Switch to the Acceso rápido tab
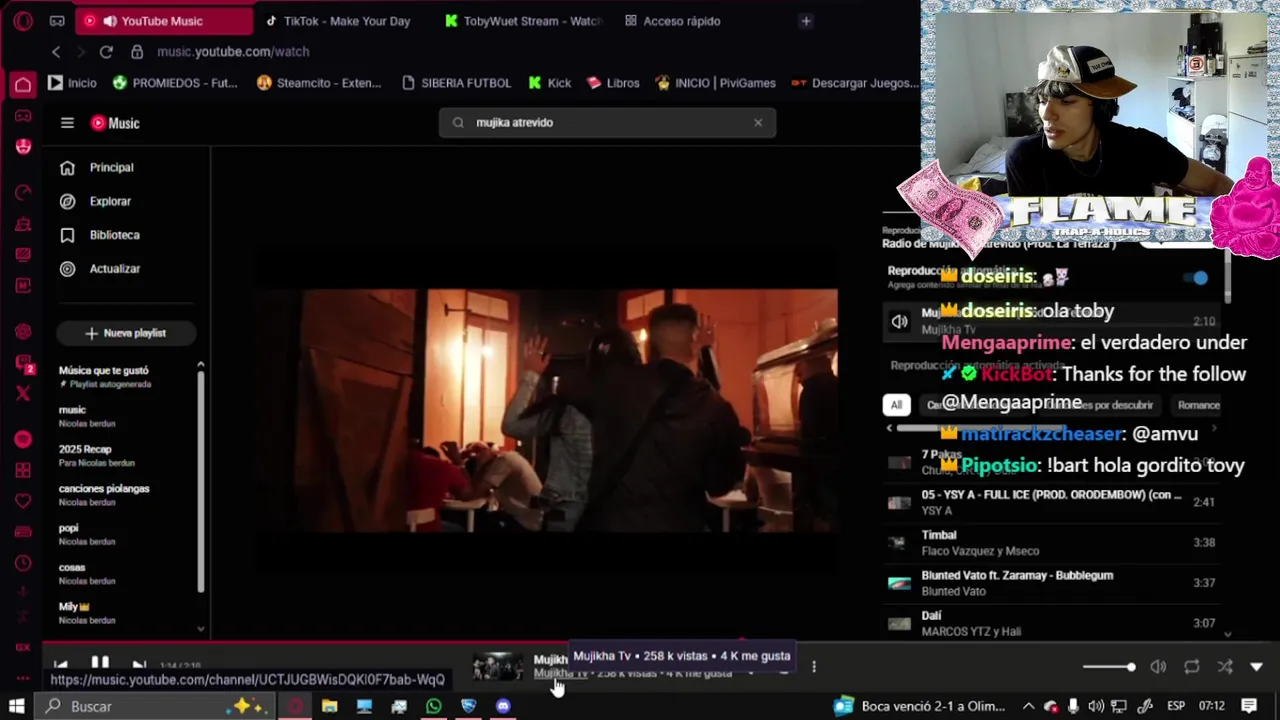This screenshot has height=720, width=1280. tap(672, 21)
